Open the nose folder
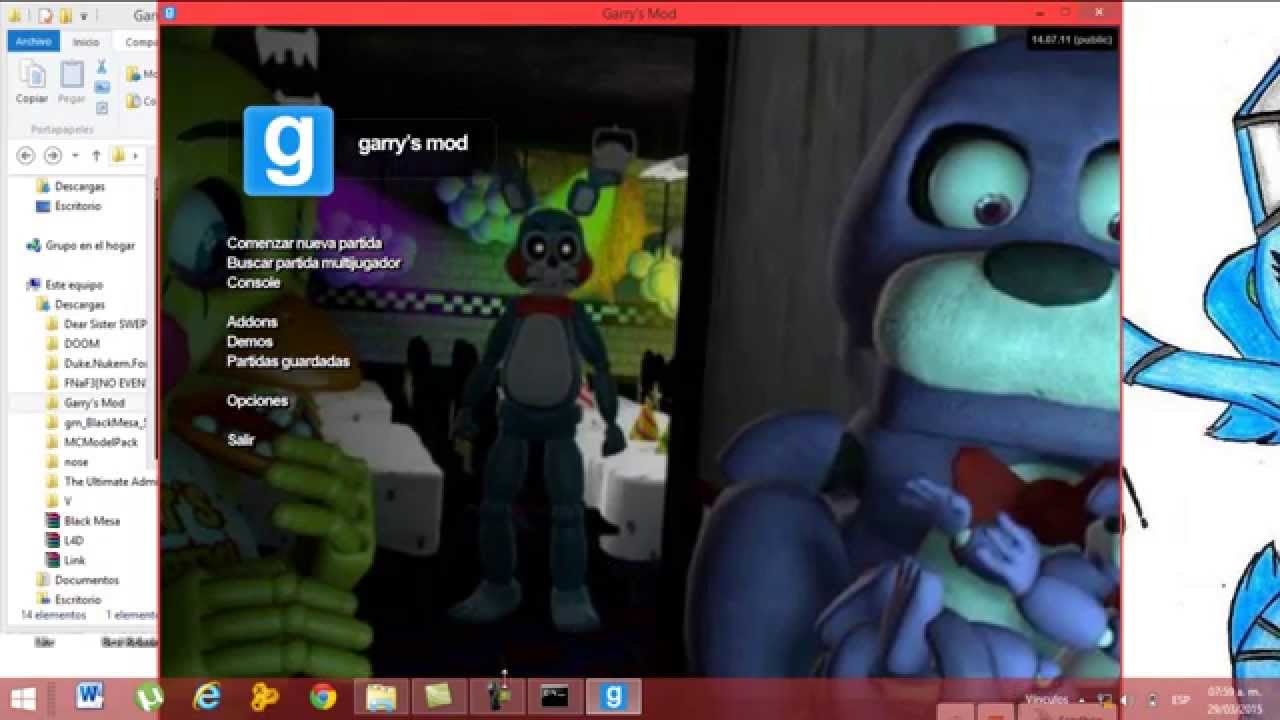 pyautogui.click(x=67, y=462)
